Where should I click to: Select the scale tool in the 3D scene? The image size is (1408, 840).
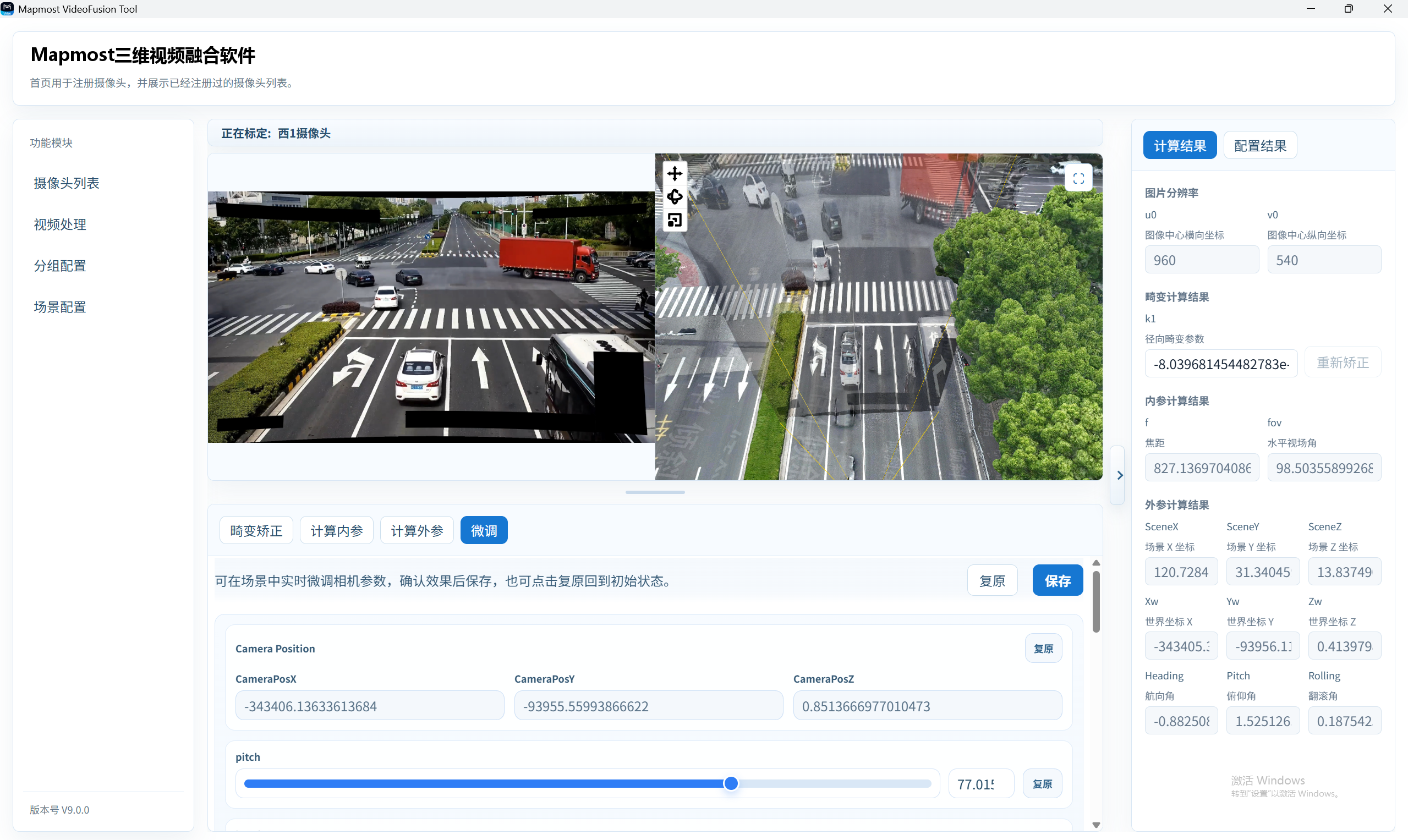coord(674,219)
